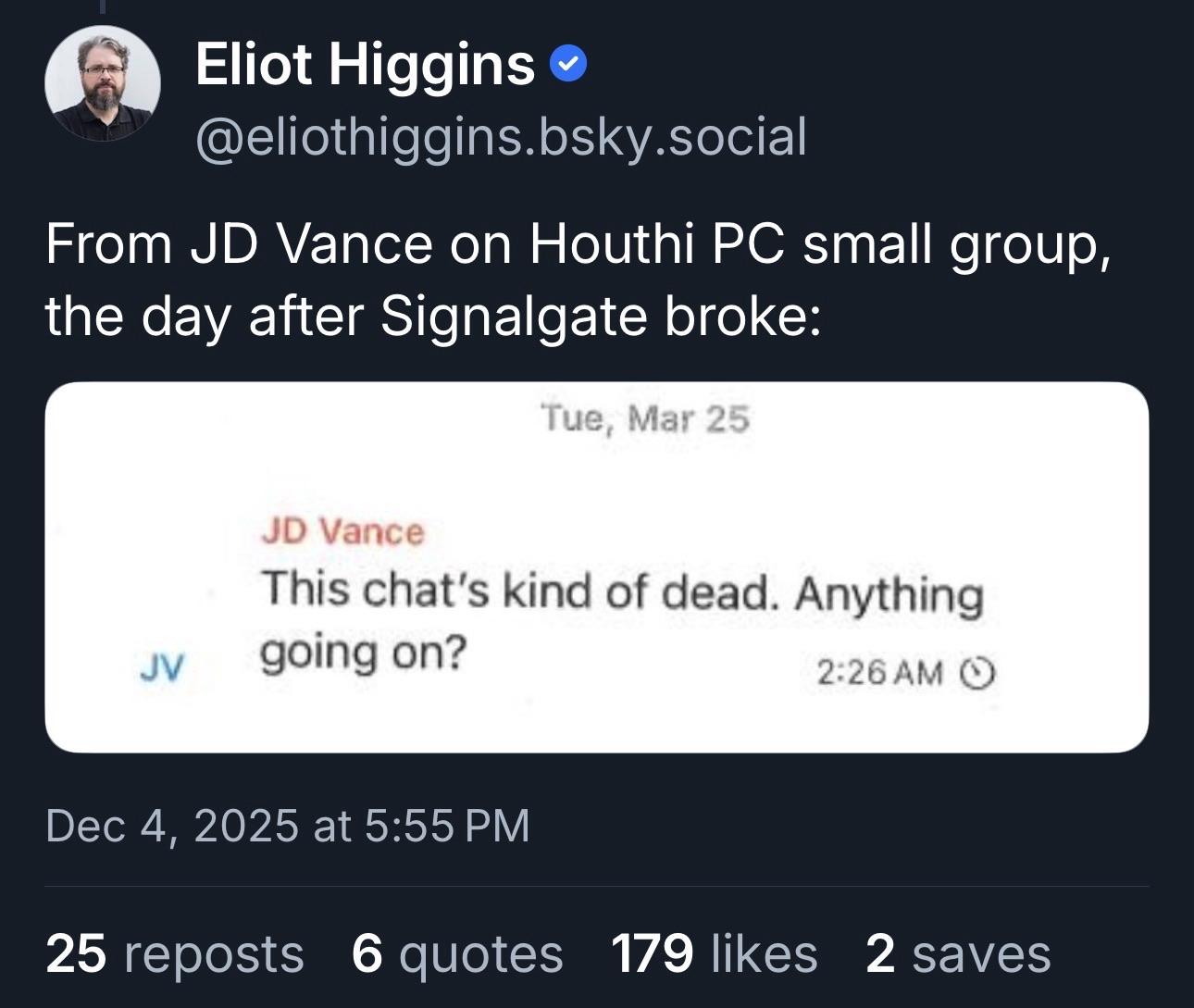Screen dimensions: 1194x1008
Task: Click the 2:26 AM message timestamp
Action: 879,673
